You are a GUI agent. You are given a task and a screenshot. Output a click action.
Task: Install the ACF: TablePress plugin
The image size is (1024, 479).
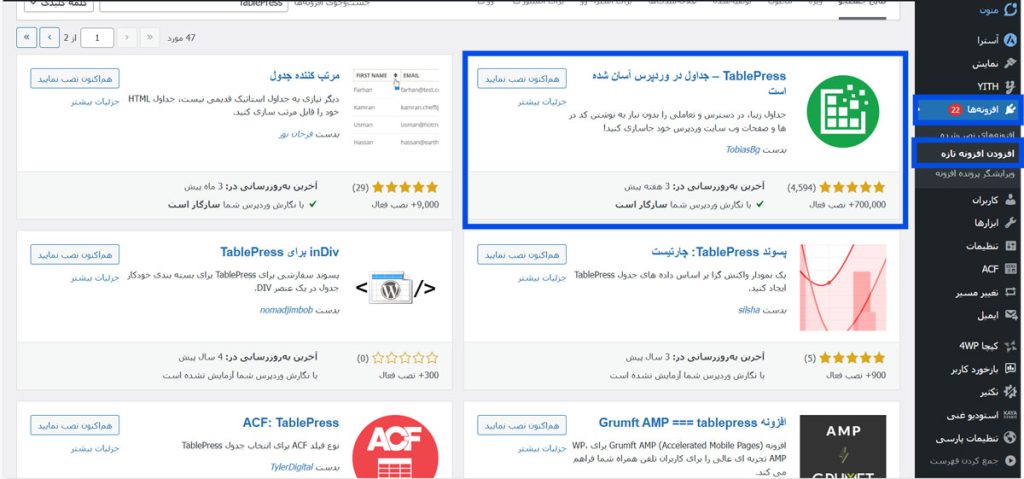75,425
